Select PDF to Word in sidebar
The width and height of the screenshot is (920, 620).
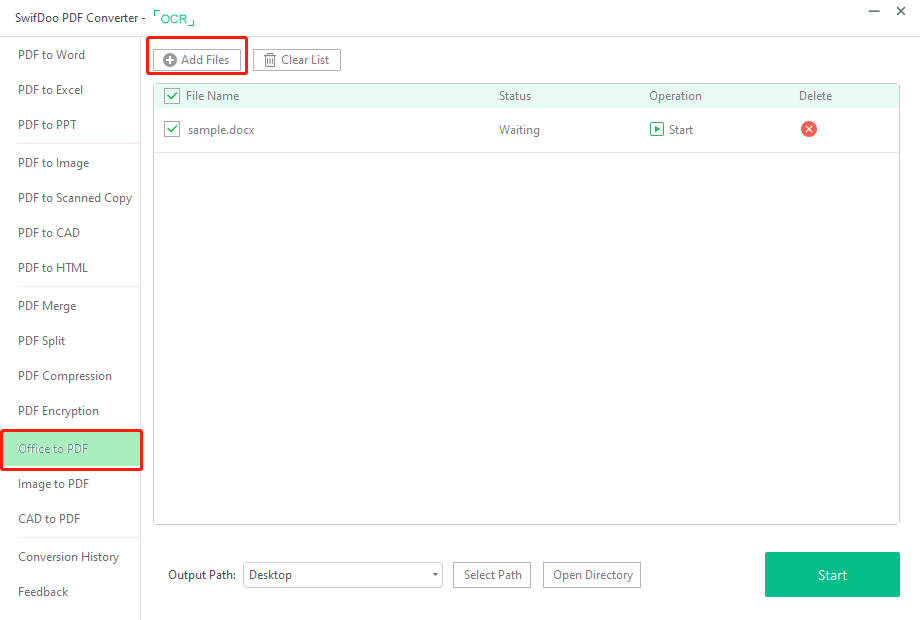[52, 55]
